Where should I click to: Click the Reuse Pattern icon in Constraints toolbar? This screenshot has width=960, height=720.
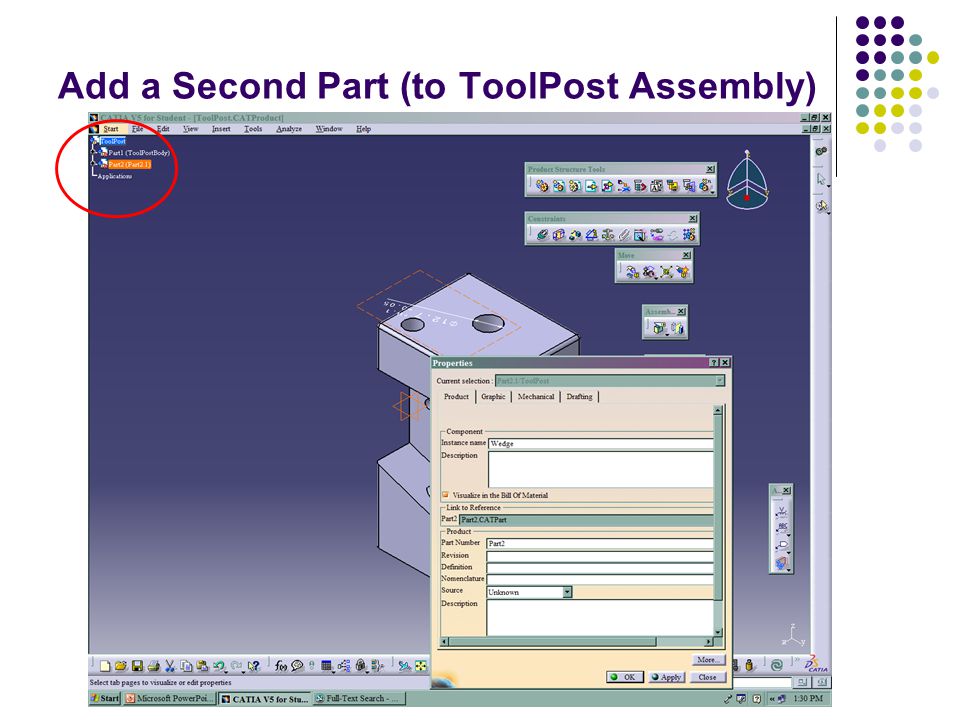(689, 234)
